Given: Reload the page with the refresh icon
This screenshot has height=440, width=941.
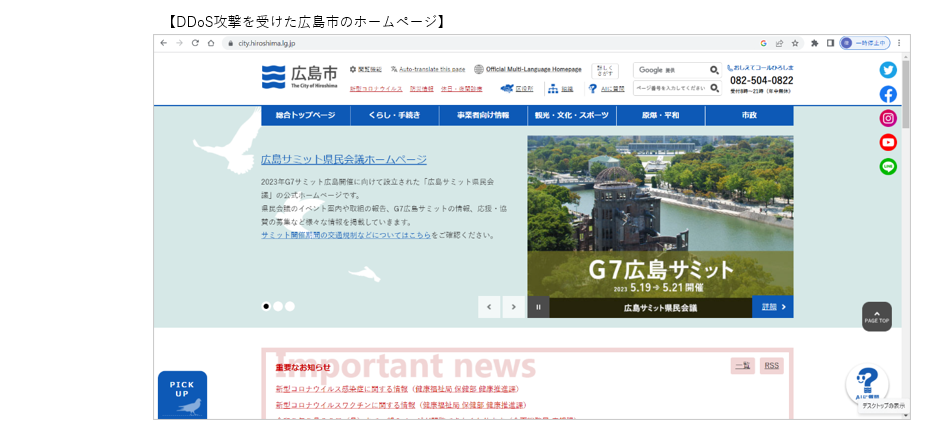Looking at the screenshot, I should point(195,43).
